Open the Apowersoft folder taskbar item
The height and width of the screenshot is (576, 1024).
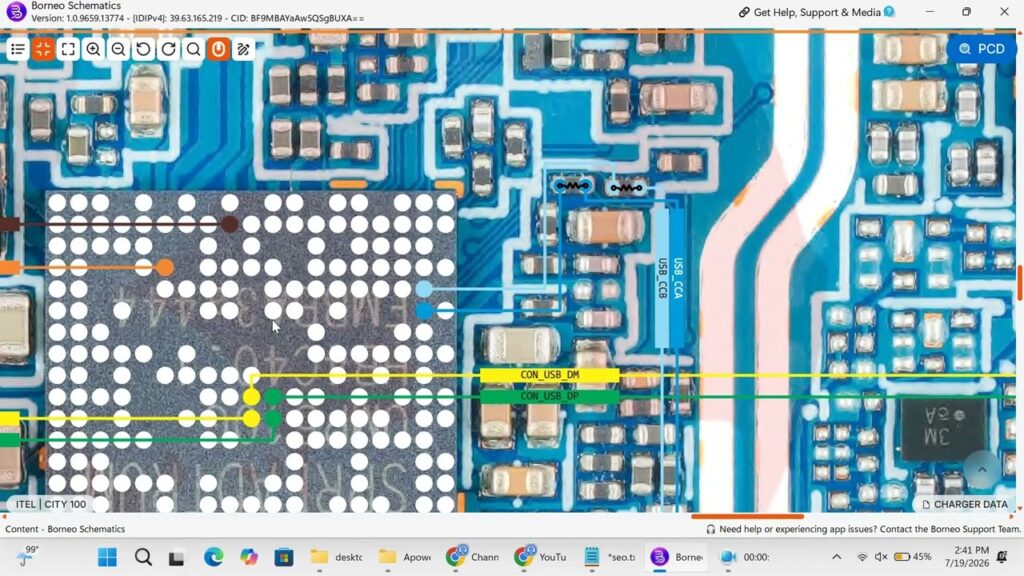point(404,557)
